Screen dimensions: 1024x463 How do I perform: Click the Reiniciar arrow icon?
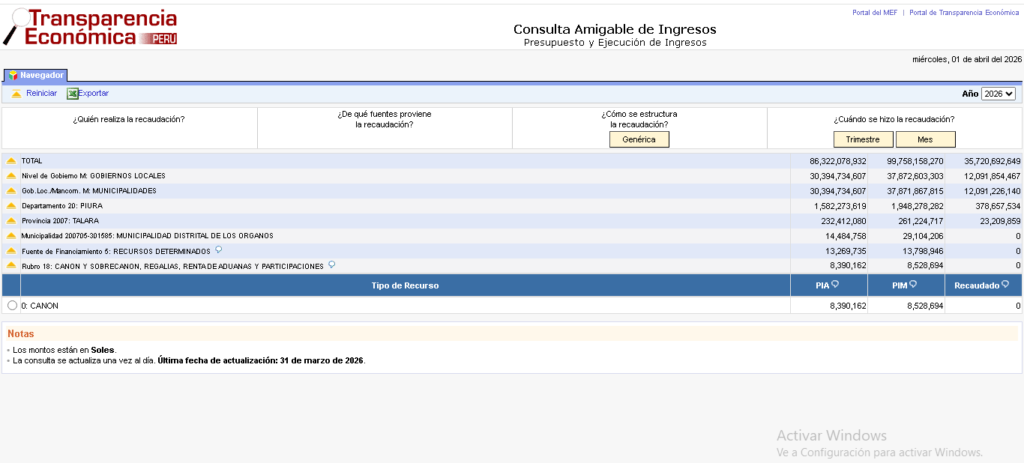point(16,94)
